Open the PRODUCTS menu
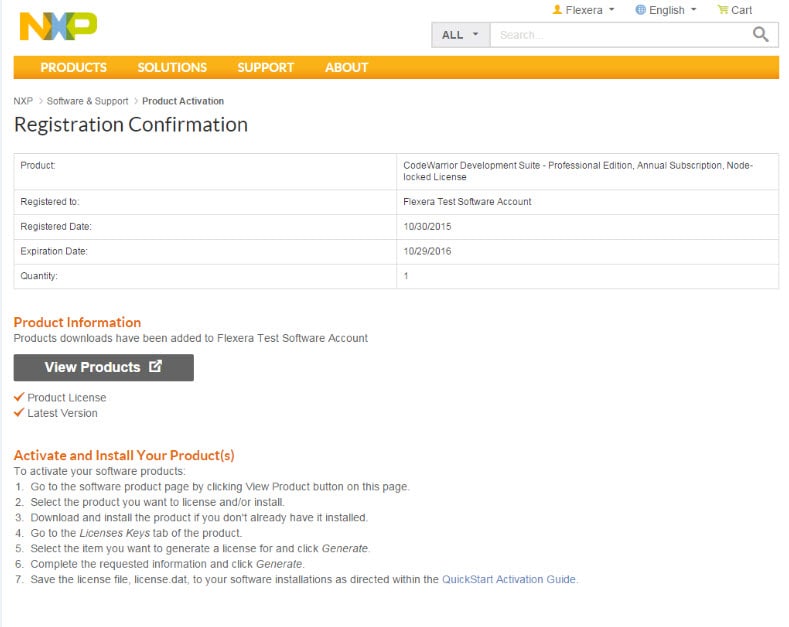789x627 pixels. (73, 68)
